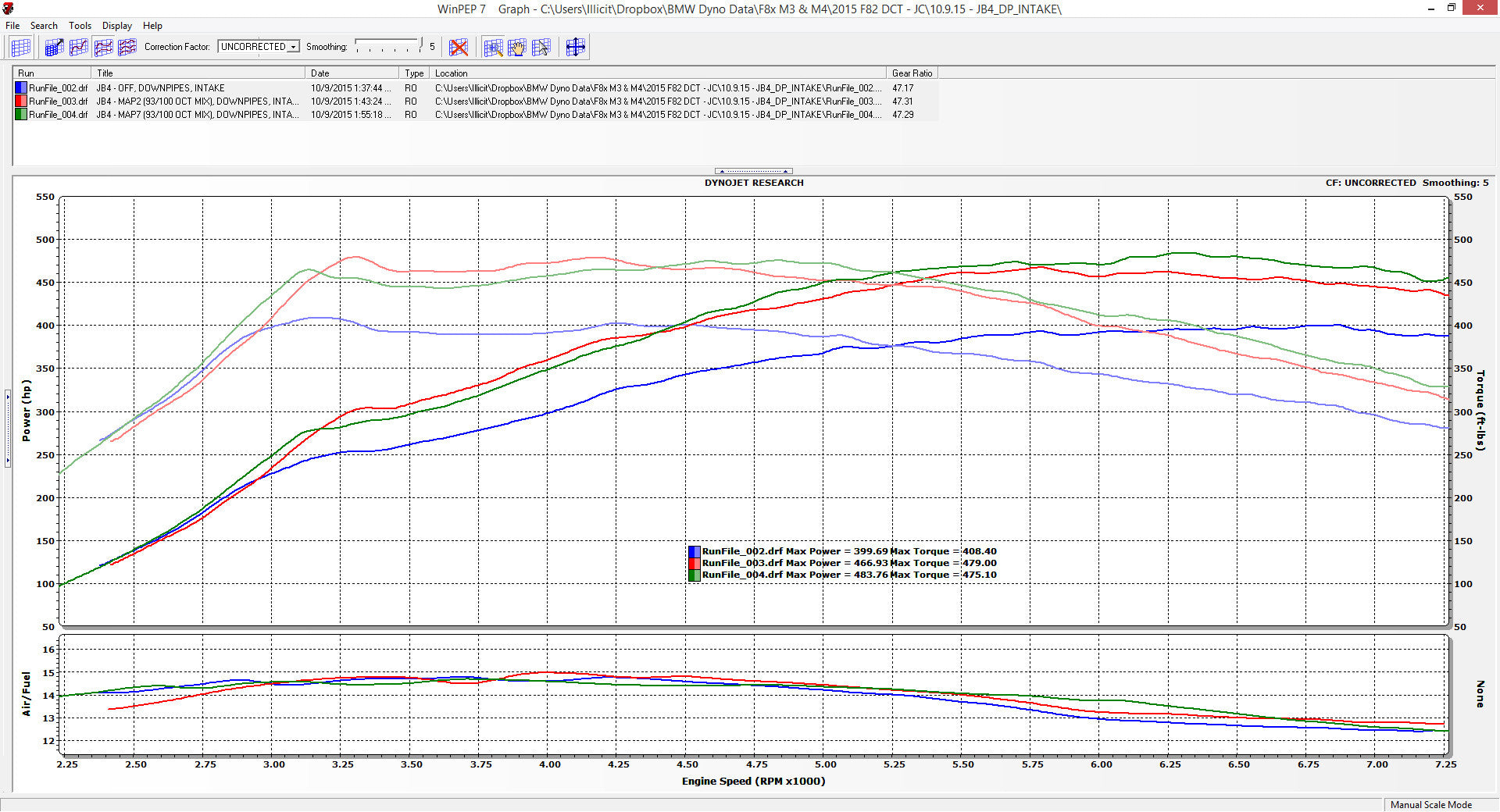Click the Gear Ratio column header
The image size is (1500, 812).
coord(912,73)
